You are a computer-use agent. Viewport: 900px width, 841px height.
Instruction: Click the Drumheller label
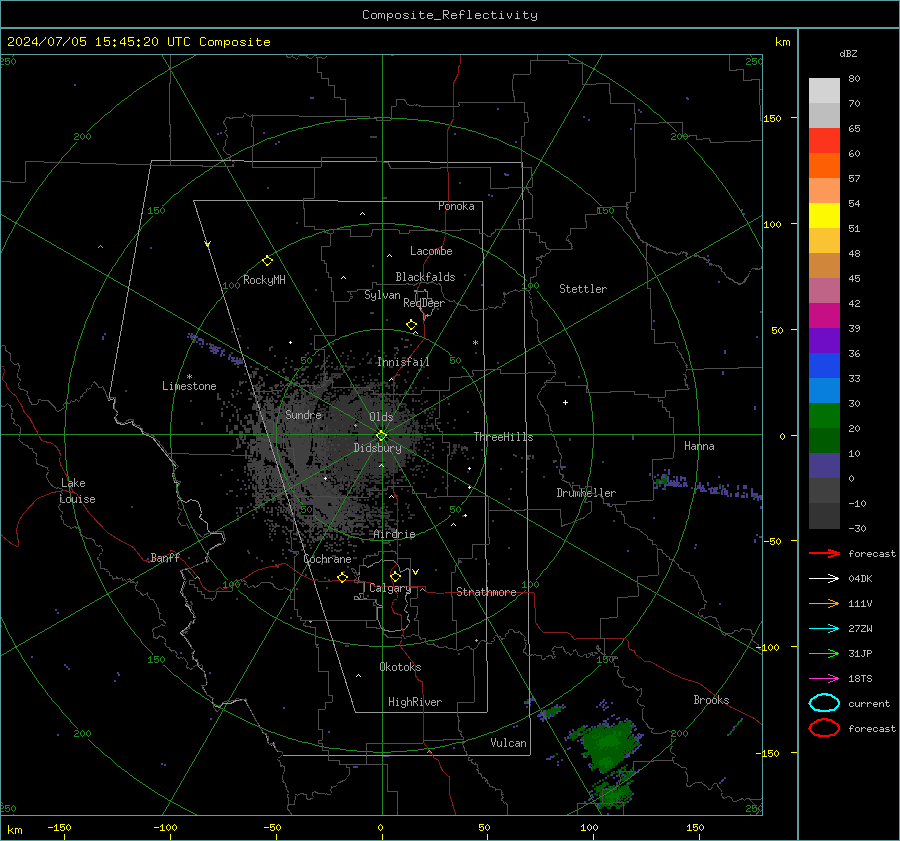pyautogui.click(x=586, y=493)
